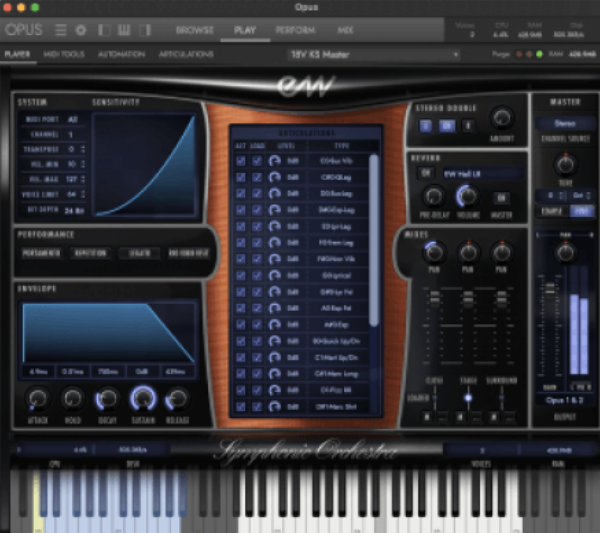Toggle Active checkbox in G0 Lyrical row
Screen dimensions: 600x533
pyautogui.click(x=240, y=275)
